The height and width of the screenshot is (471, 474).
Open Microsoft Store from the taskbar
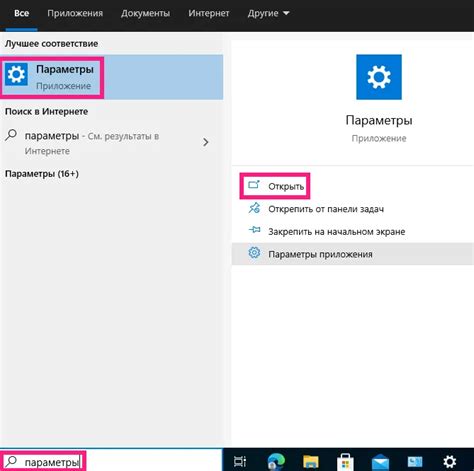345,461
